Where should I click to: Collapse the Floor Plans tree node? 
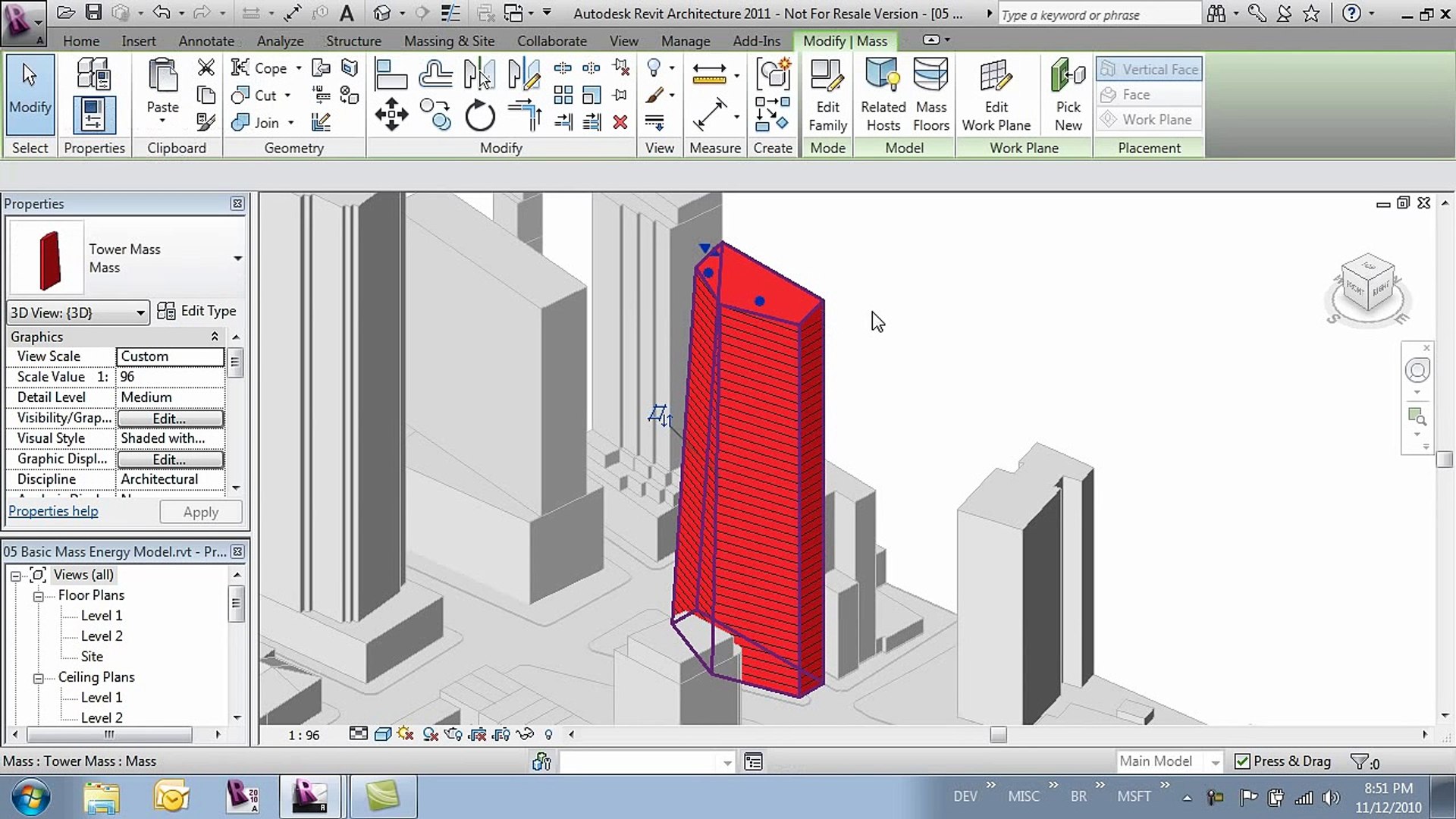(38, 596)
